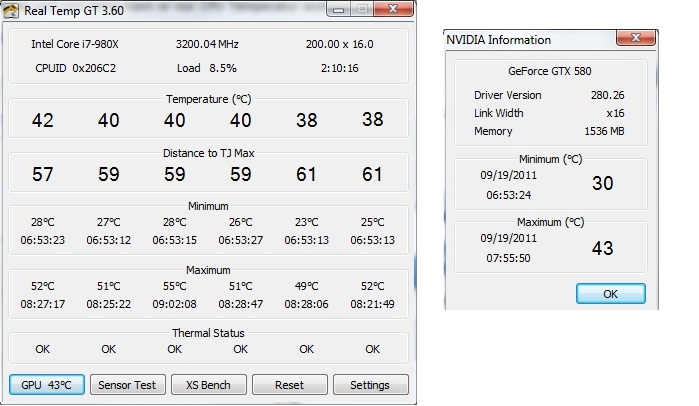This screenshot has width=699, height=406.
Task: Close the Real Temp GT window
Action: (x=393, y=8)
